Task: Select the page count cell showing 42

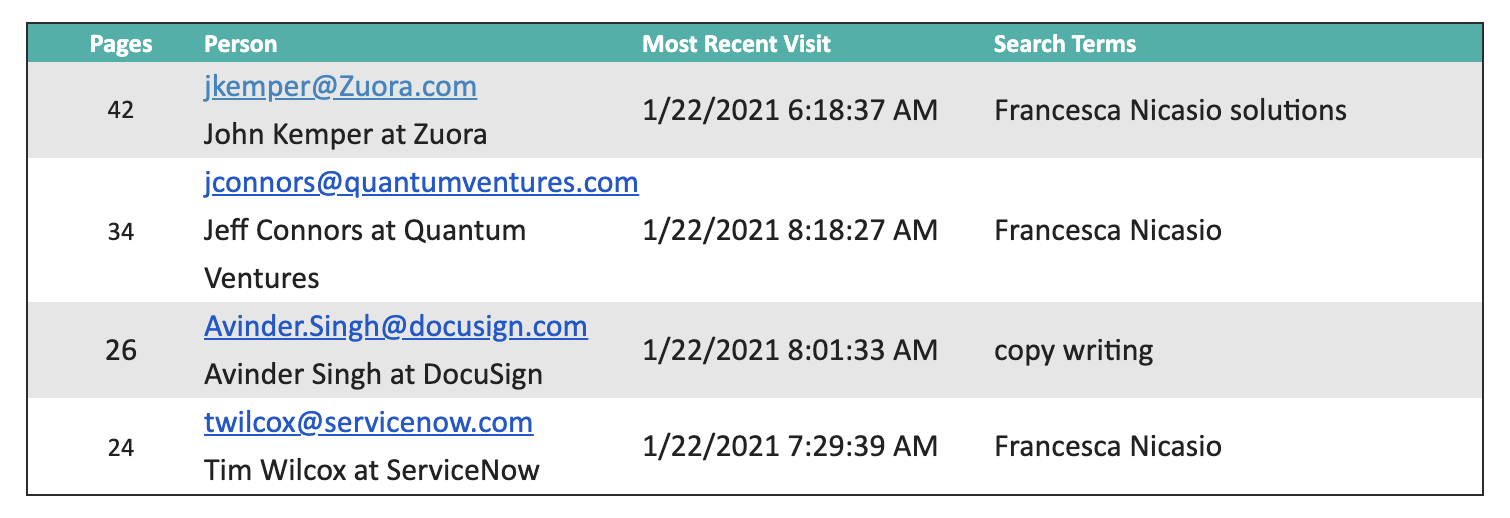Action: [121, 111]
